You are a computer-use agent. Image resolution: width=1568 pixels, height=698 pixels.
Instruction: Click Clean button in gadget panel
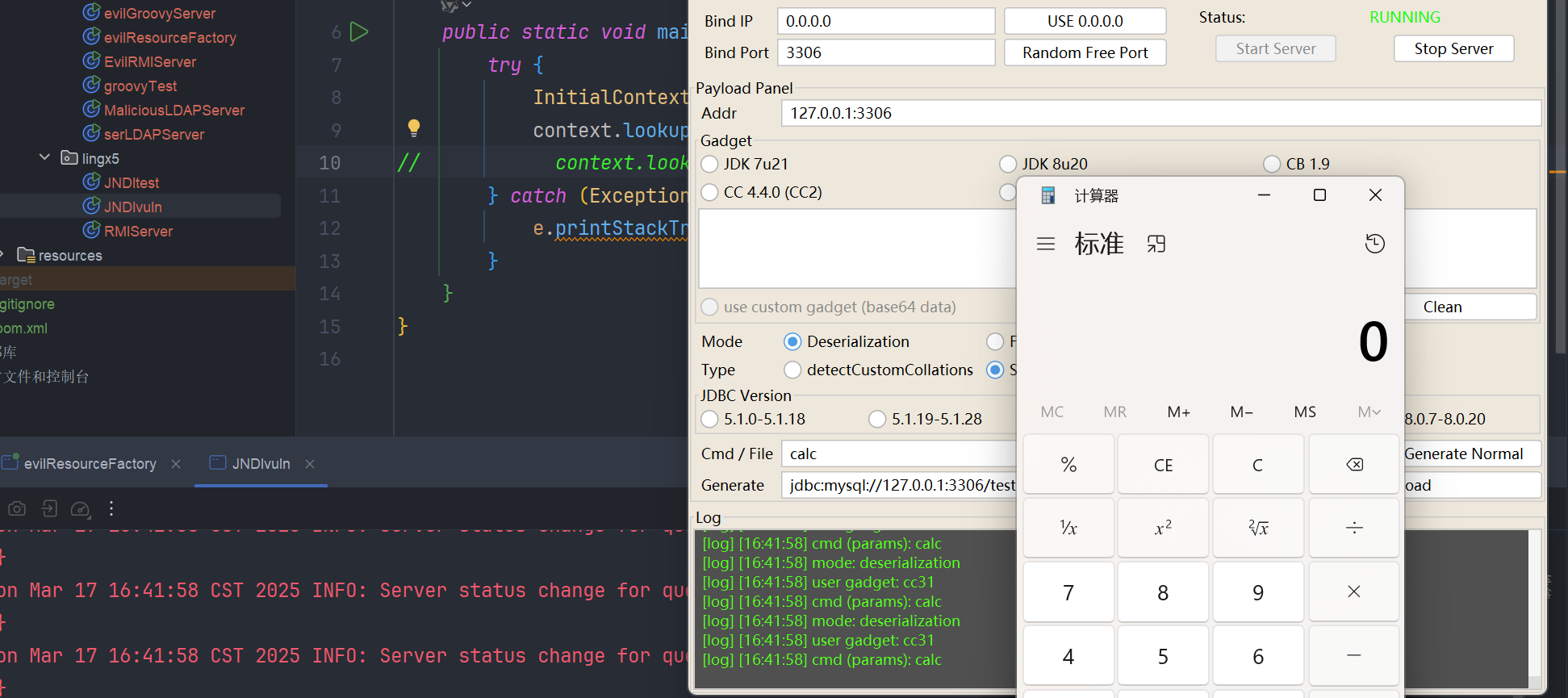pyautogui.click(x=1470, y=307)
